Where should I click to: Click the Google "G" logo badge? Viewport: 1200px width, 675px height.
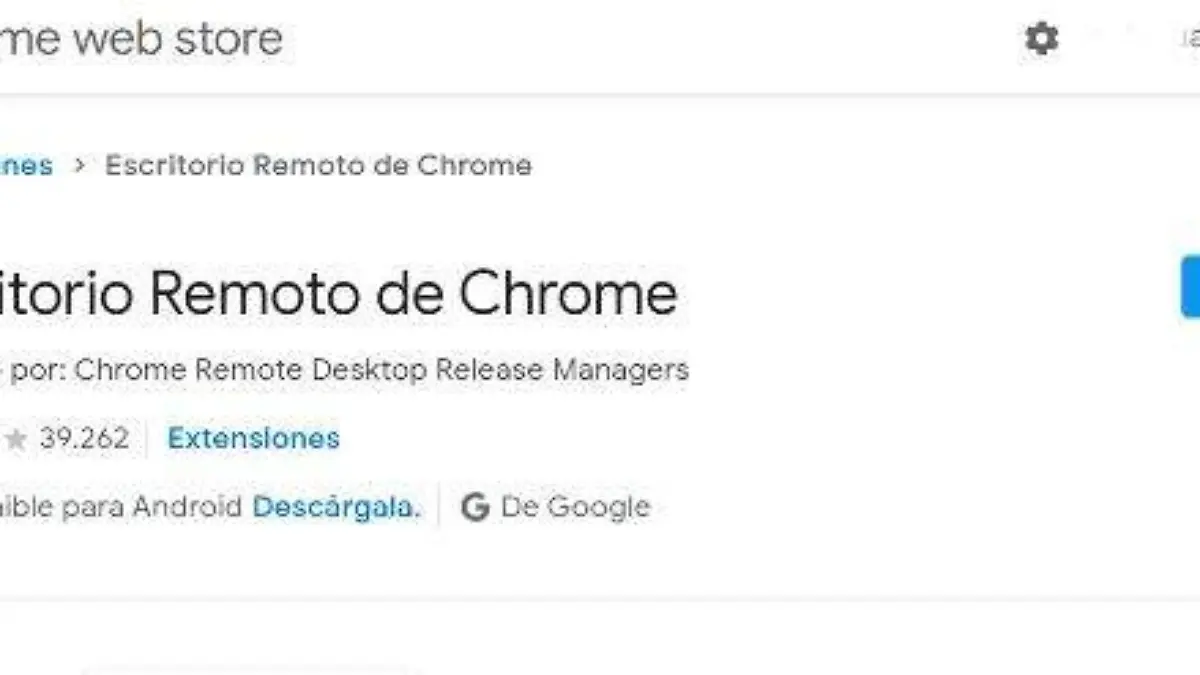pos(474,507)
